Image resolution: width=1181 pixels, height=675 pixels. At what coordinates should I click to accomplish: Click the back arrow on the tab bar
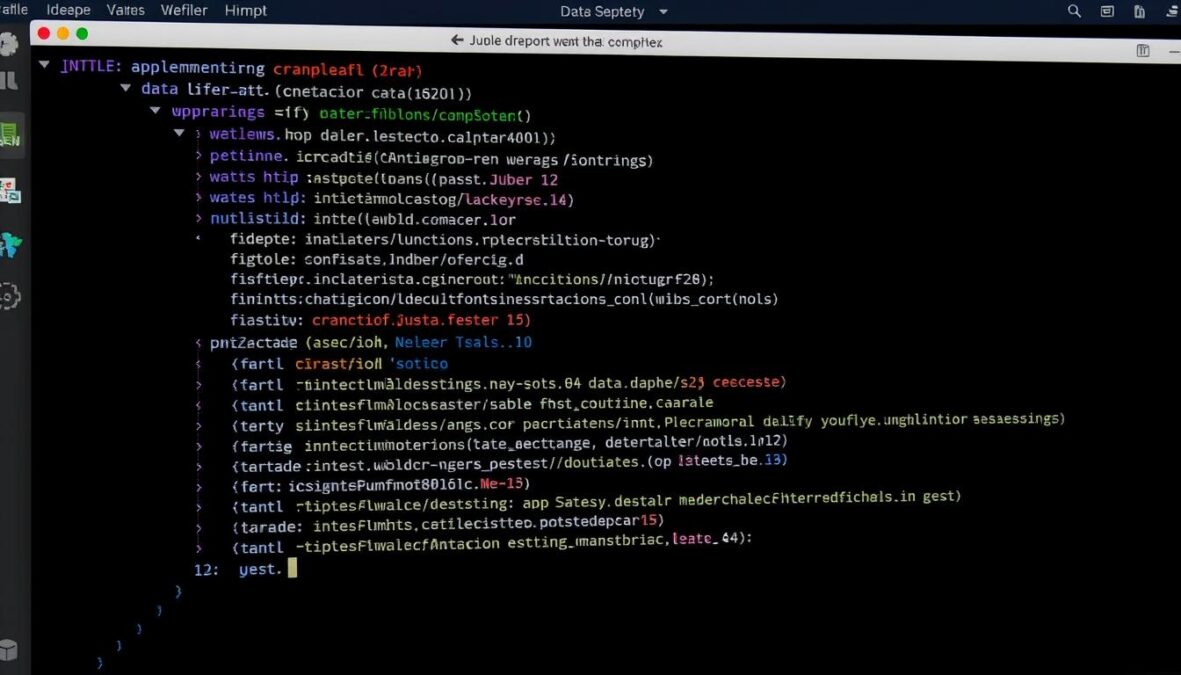tap(455, 41)
